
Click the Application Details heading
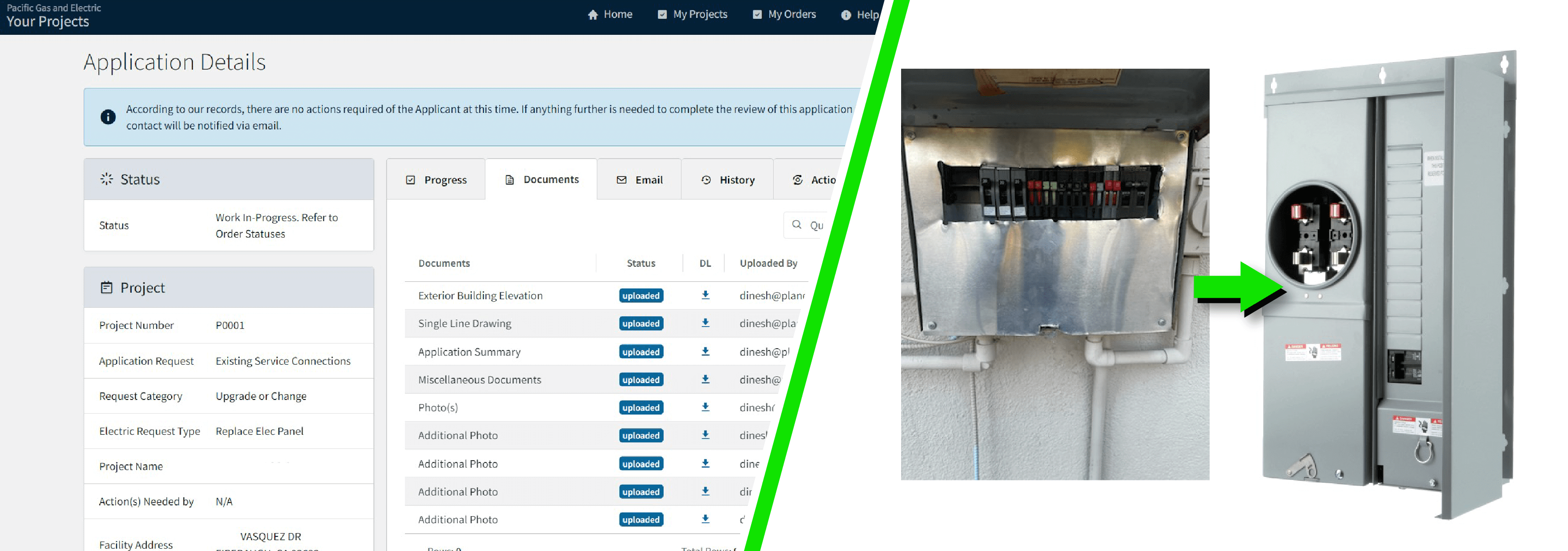(x=174, y=62)
